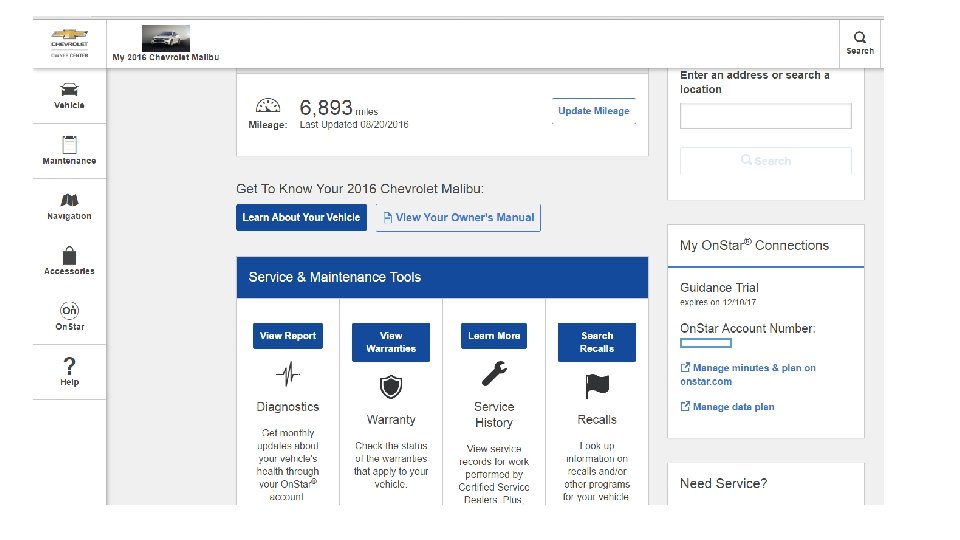Focus the address or location input field
960x540 pixels.
point(765,116)
